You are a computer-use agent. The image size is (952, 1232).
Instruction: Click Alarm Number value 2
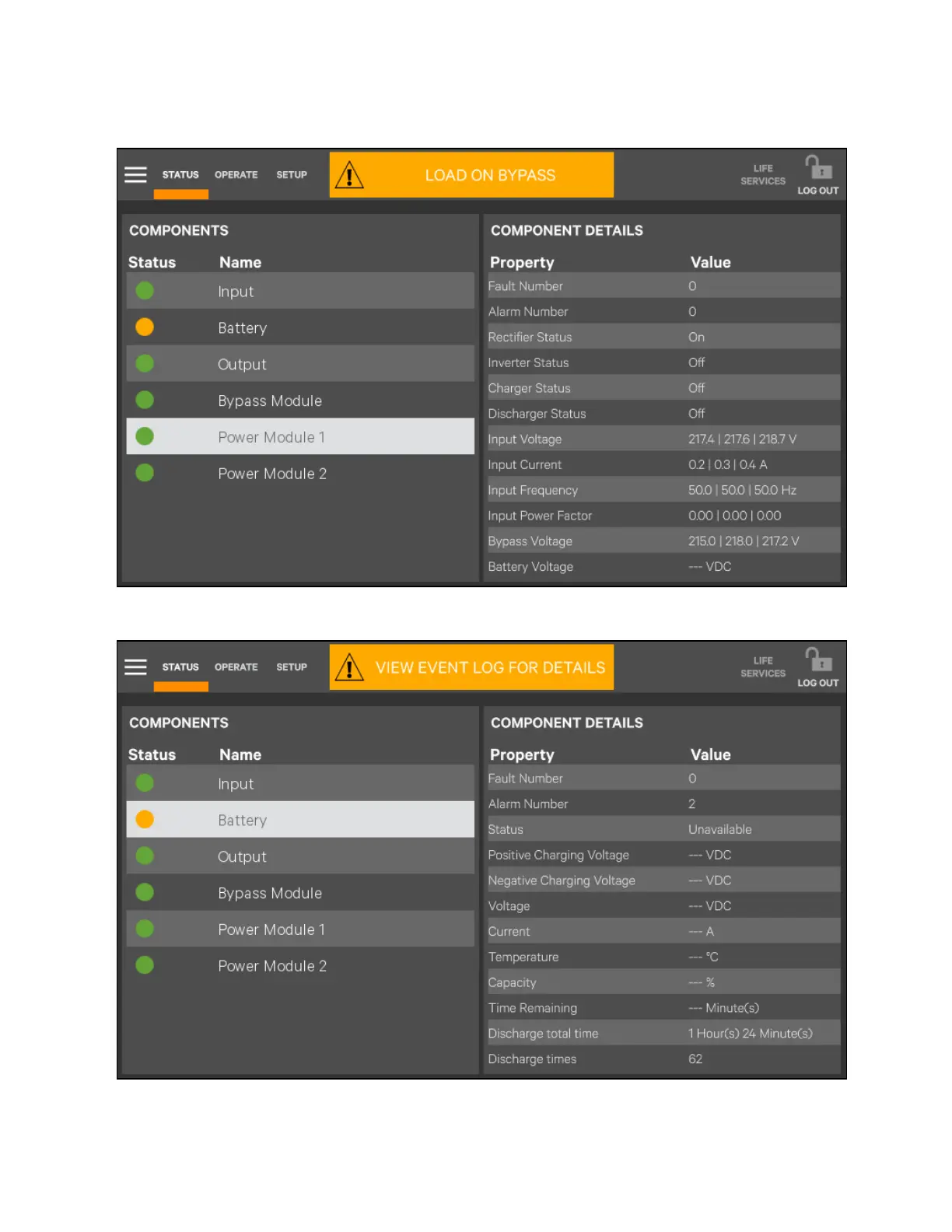pyautogui.click(x=691, y=803)
